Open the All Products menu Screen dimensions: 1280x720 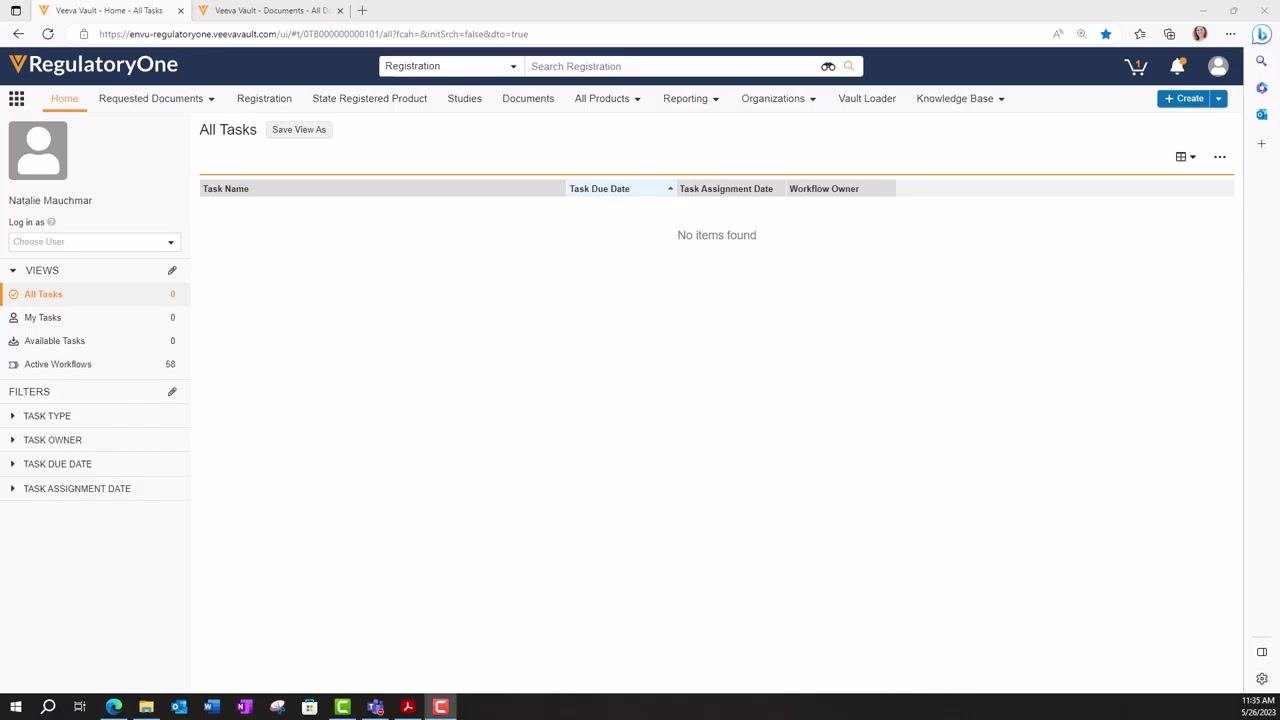[x=608, y=99]
